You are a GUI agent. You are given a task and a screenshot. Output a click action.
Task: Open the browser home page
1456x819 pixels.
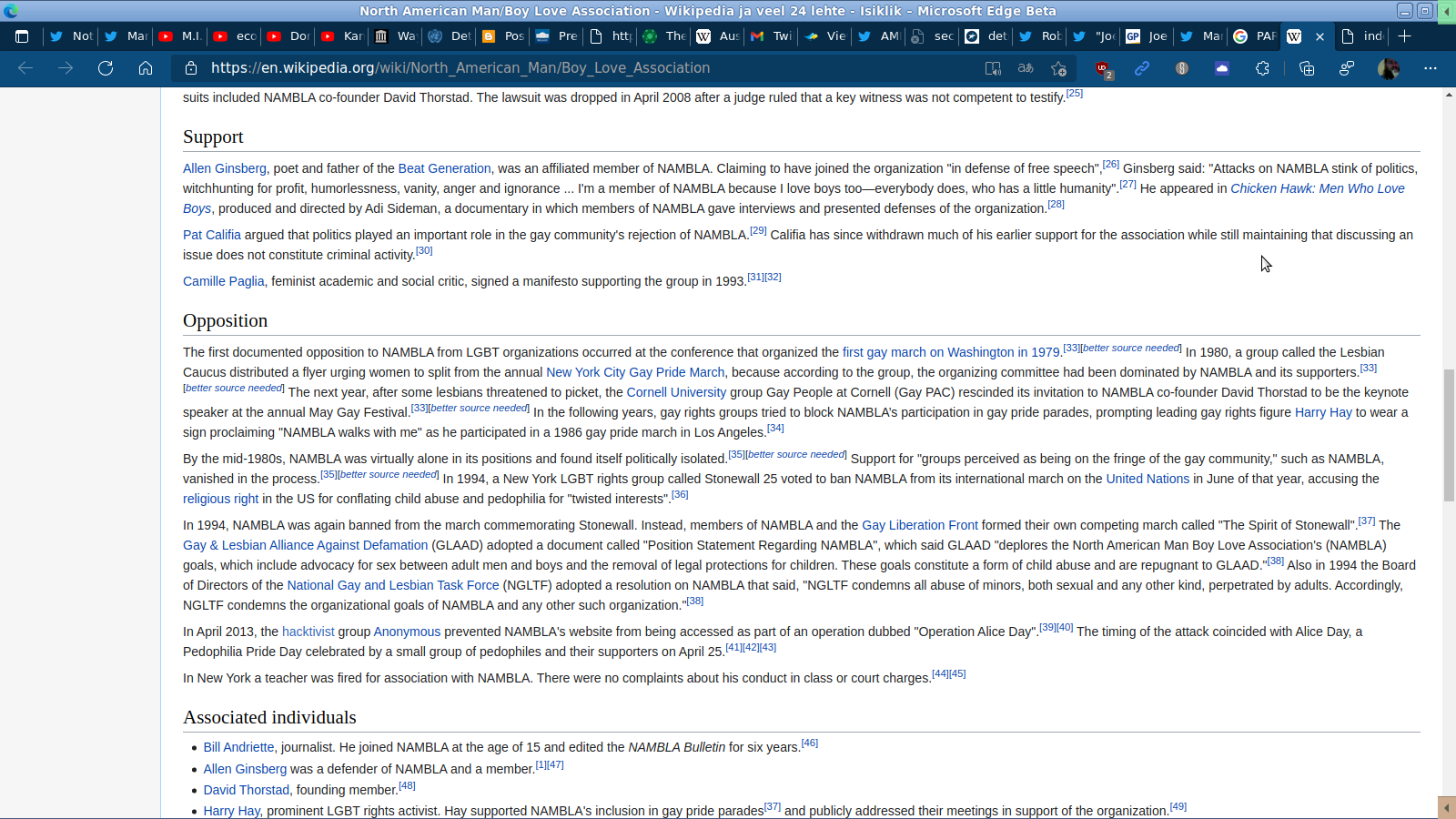(146, 68)
